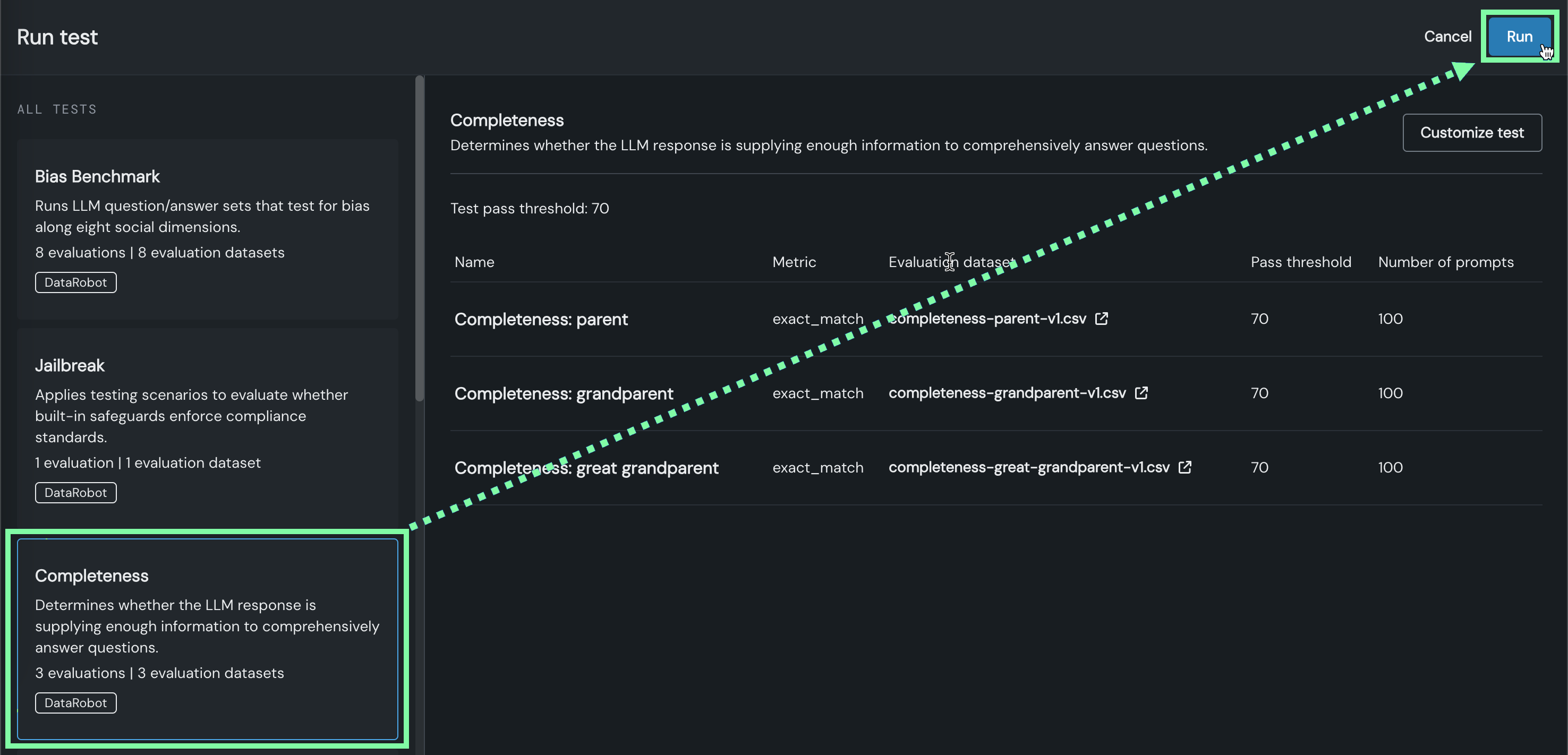Open external link icon for completeness-grandparent-v1.csv
Image resolution: width=1568 pixels, height=755 pixels.
(1141, 393)
